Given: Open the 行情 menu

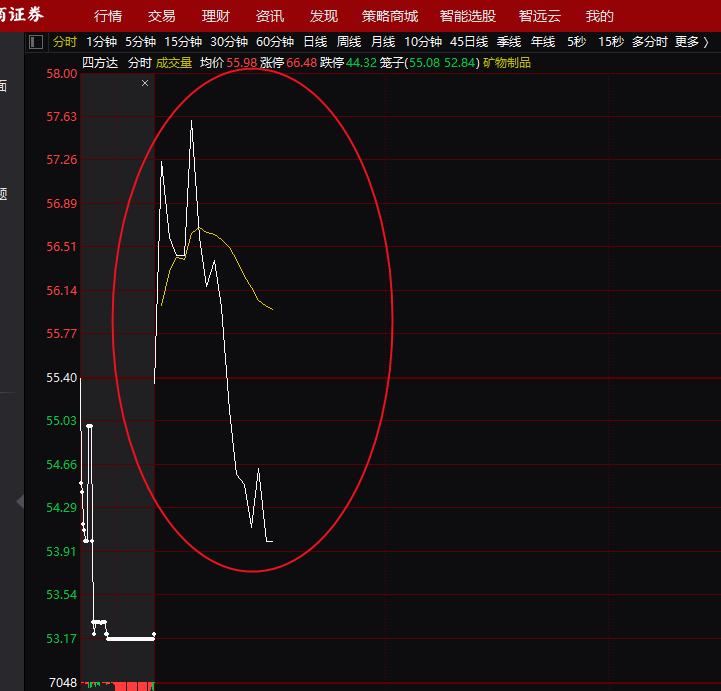Looking at the screenshot, I should [108, 17].
